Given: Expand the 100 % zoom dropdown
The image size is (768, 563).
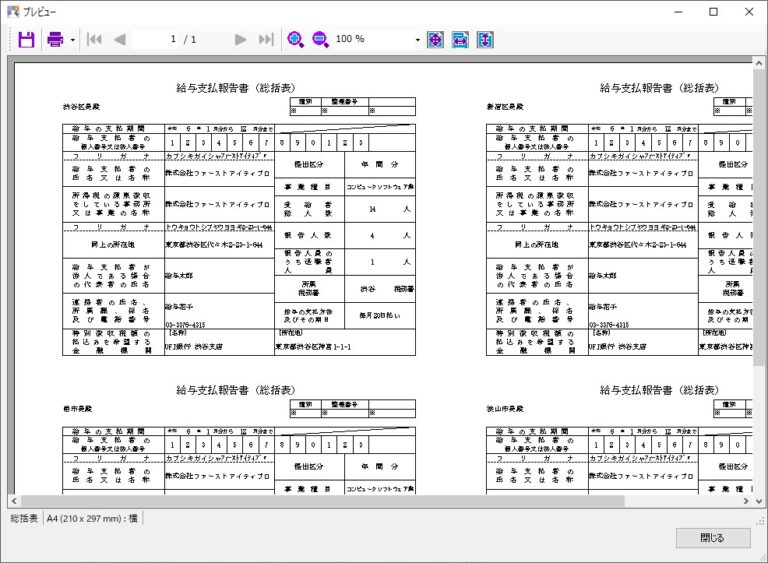Looking at the screenshot, I should [x=417, y=40].
